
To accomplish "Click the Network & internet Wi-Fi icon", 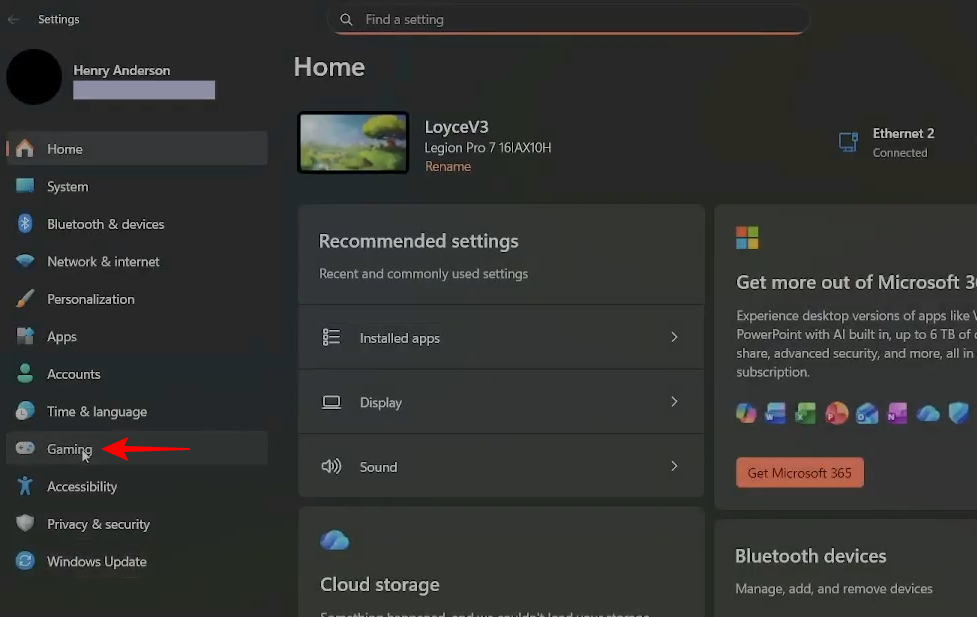I will [x=25, y=262].
